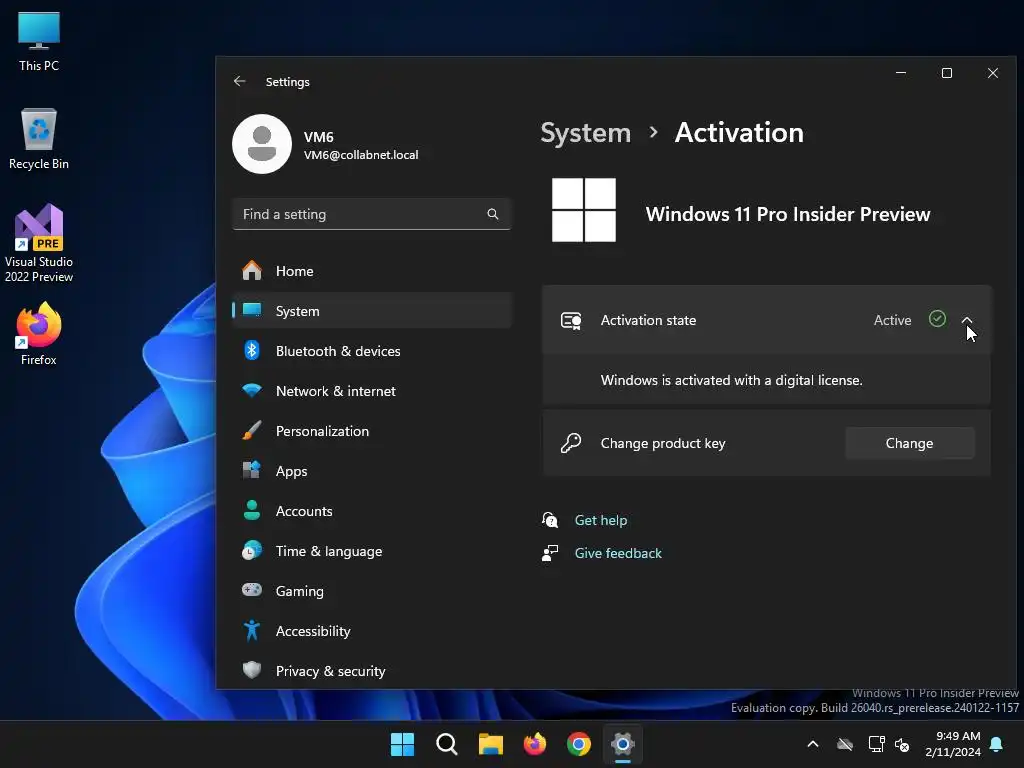
Task: Open the Windows Start button in taskbar
Action: coord(402,744)
